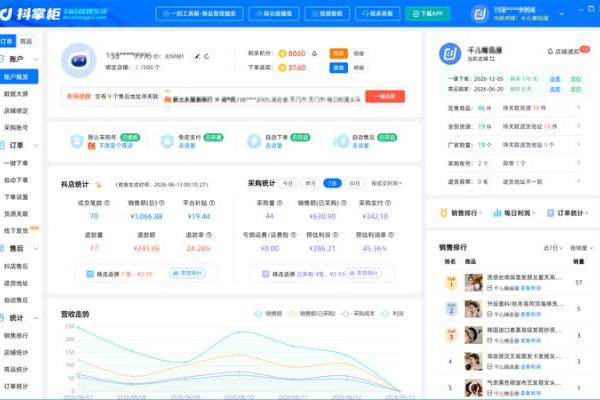Click the large account avatar picture
Image resolution: width=600 pixels, height=400 pixels.
click(79, 60)
